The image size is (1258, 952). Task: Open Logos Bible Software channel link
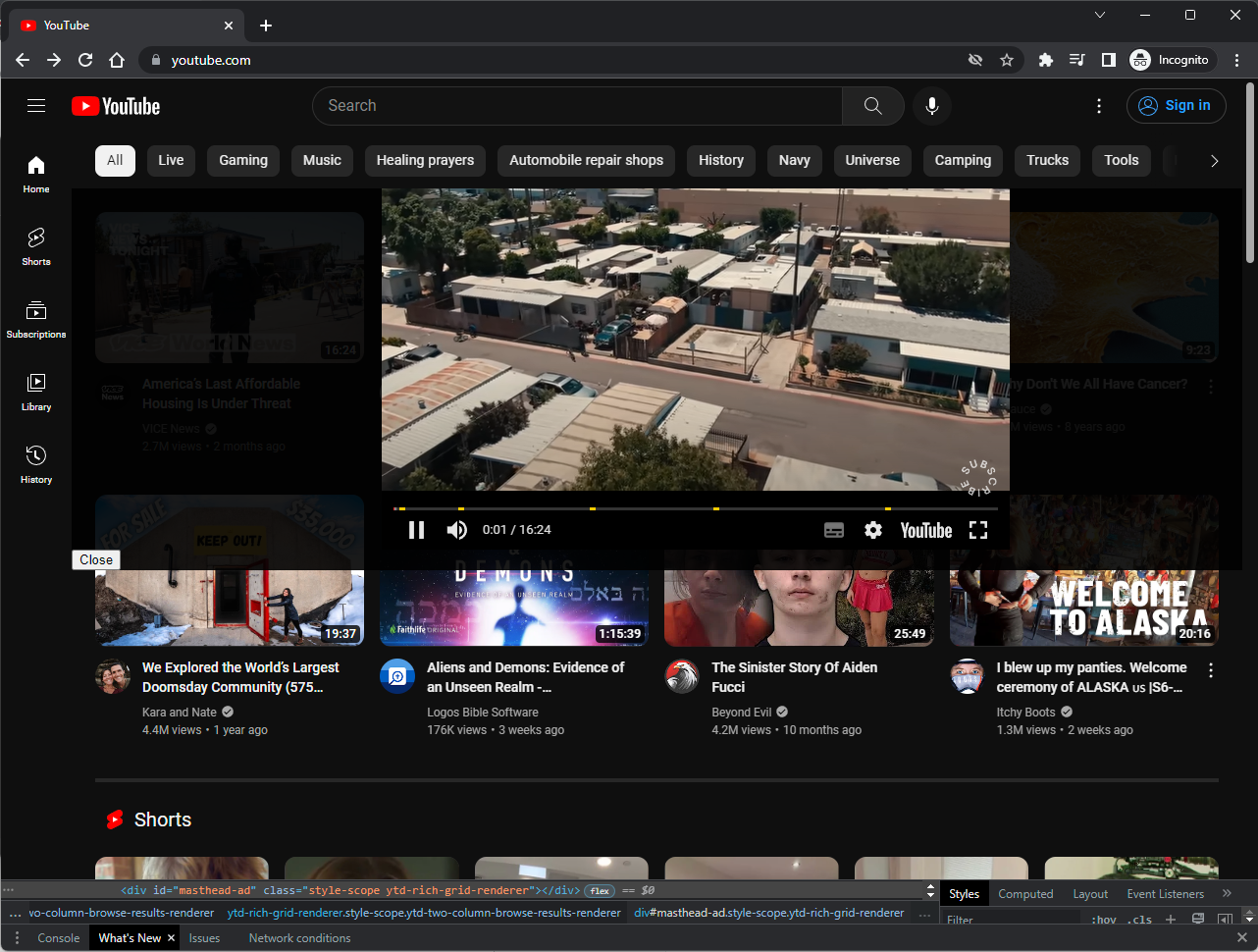[483, 713]
